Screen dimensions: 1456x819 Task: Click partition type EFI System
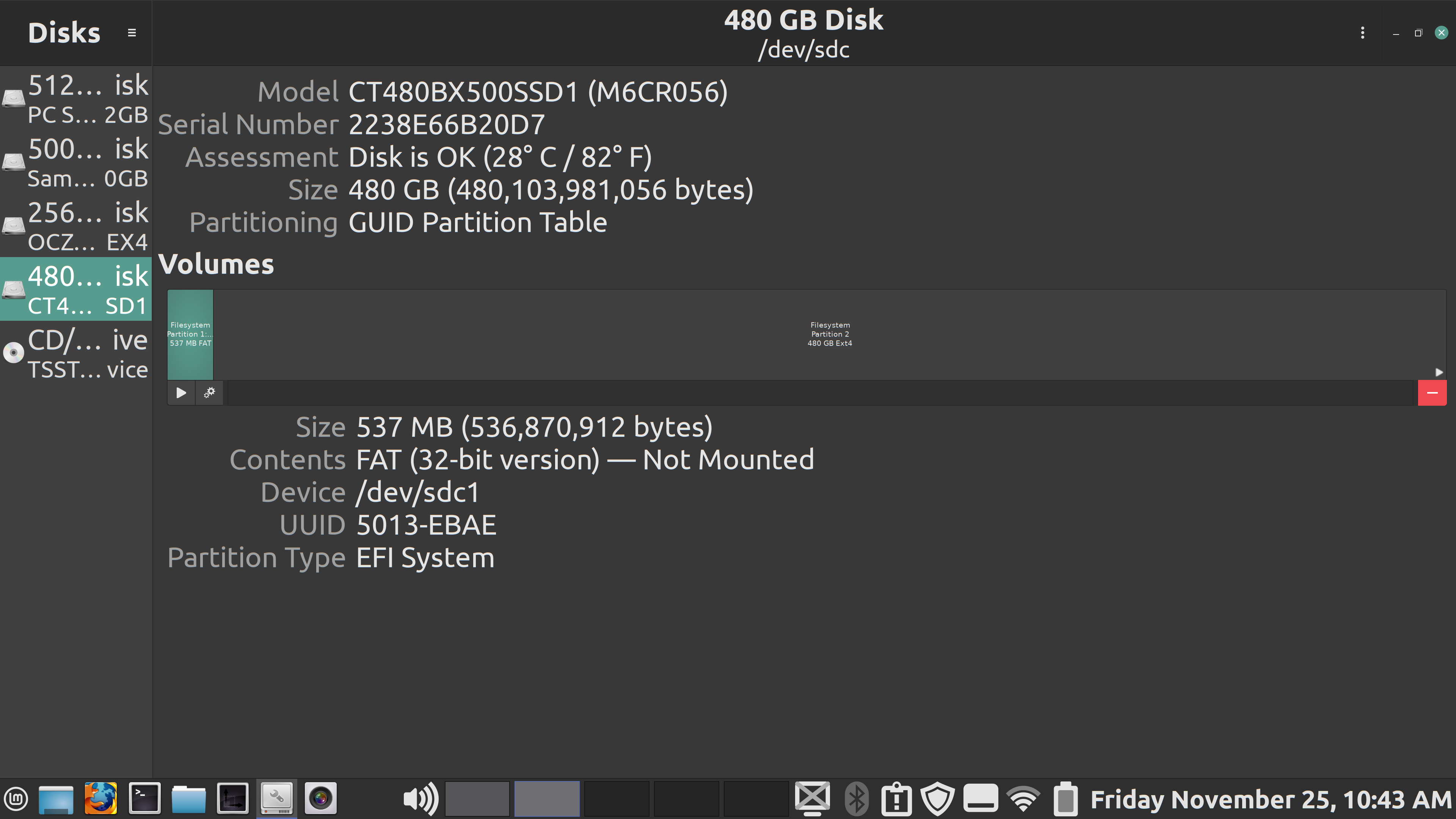tap(425, 558)
